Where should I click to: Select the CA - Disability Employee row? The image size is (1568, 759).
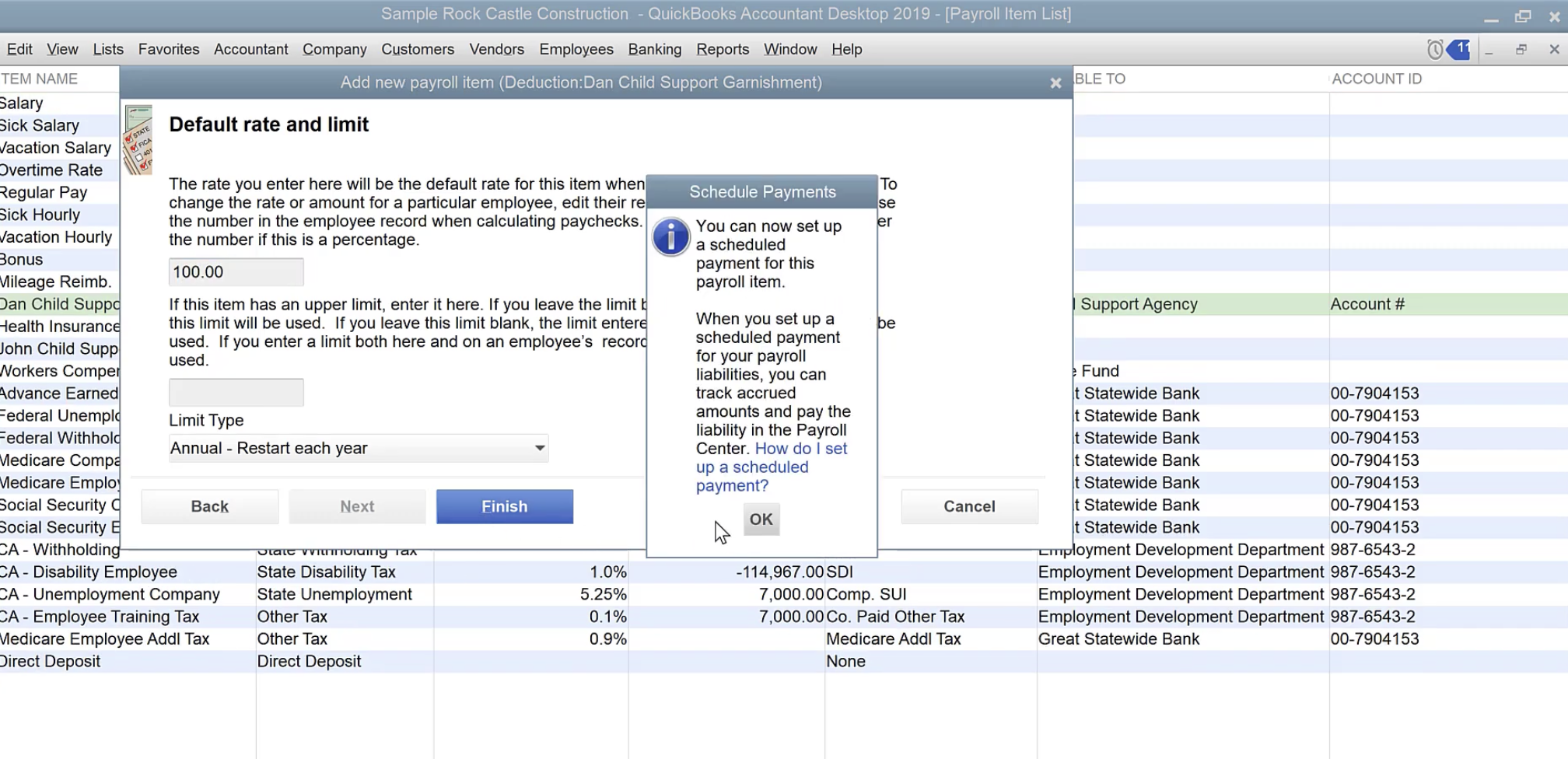[89, 572]
